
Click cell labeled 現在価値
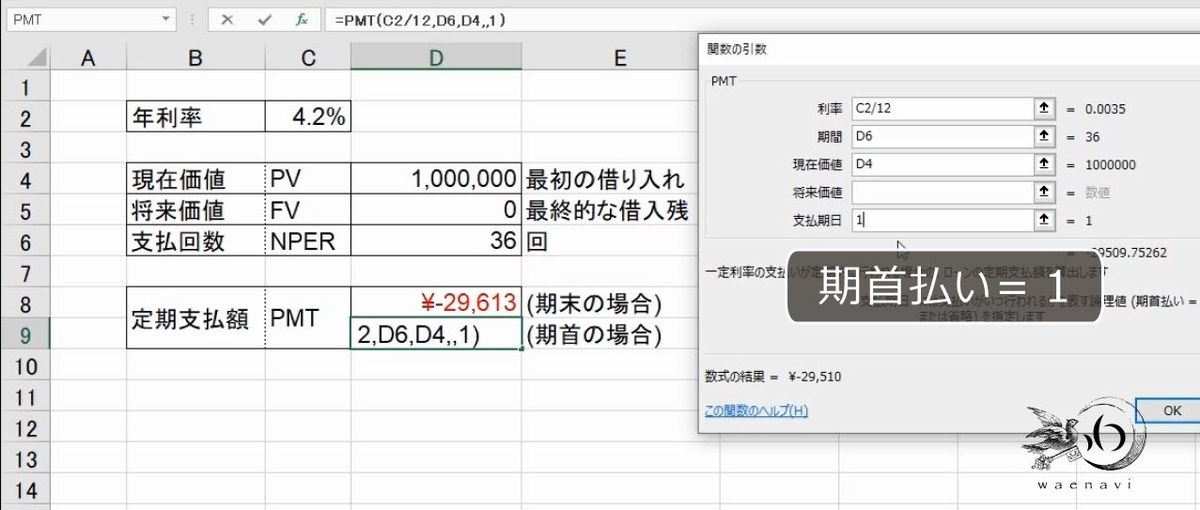pyautogui.click(x=196, y=180)
